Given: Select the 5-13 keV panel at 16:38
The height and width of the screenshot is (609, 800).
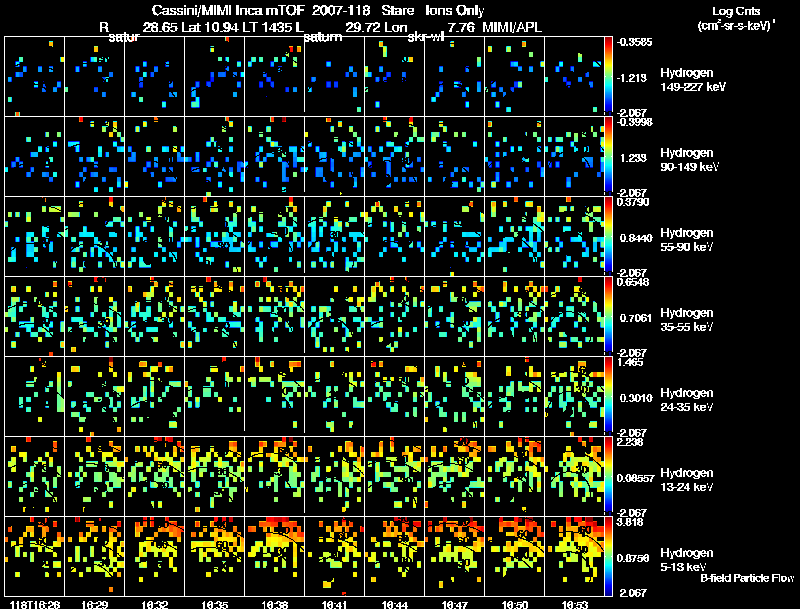Looking at the screenshot, I should click(x=274, y=556).
